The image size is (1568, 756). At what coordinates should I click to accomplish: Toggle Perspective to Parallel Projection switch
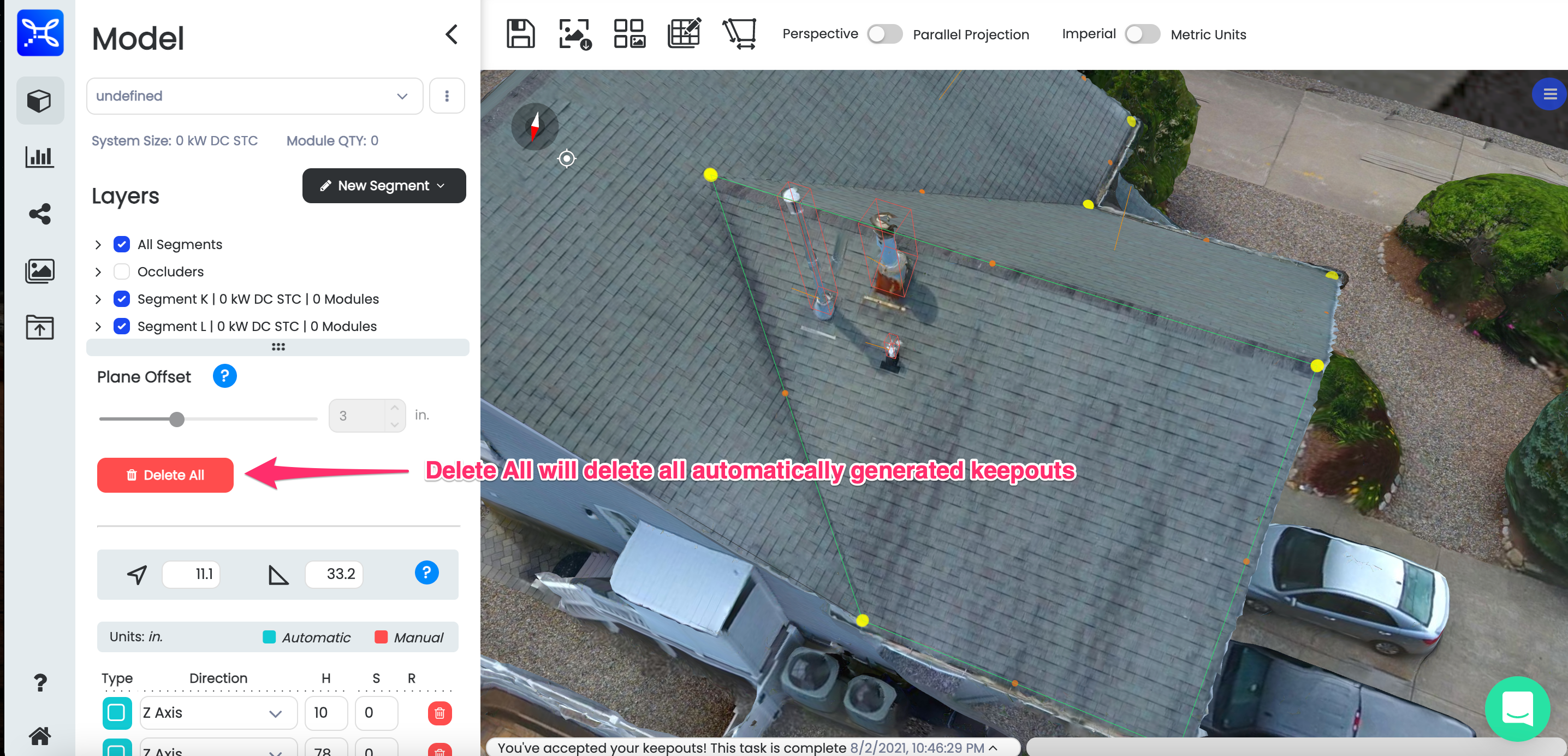tap(884, 34)
